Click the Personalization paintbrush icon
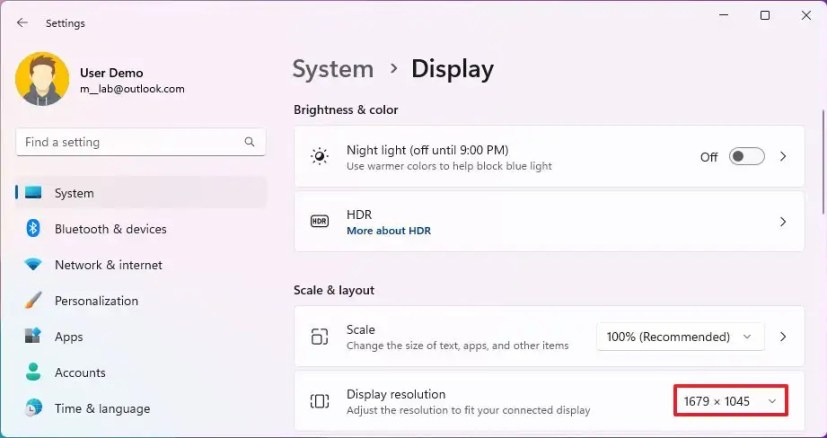Screen dimensions: 827x438 click(33, 301)
